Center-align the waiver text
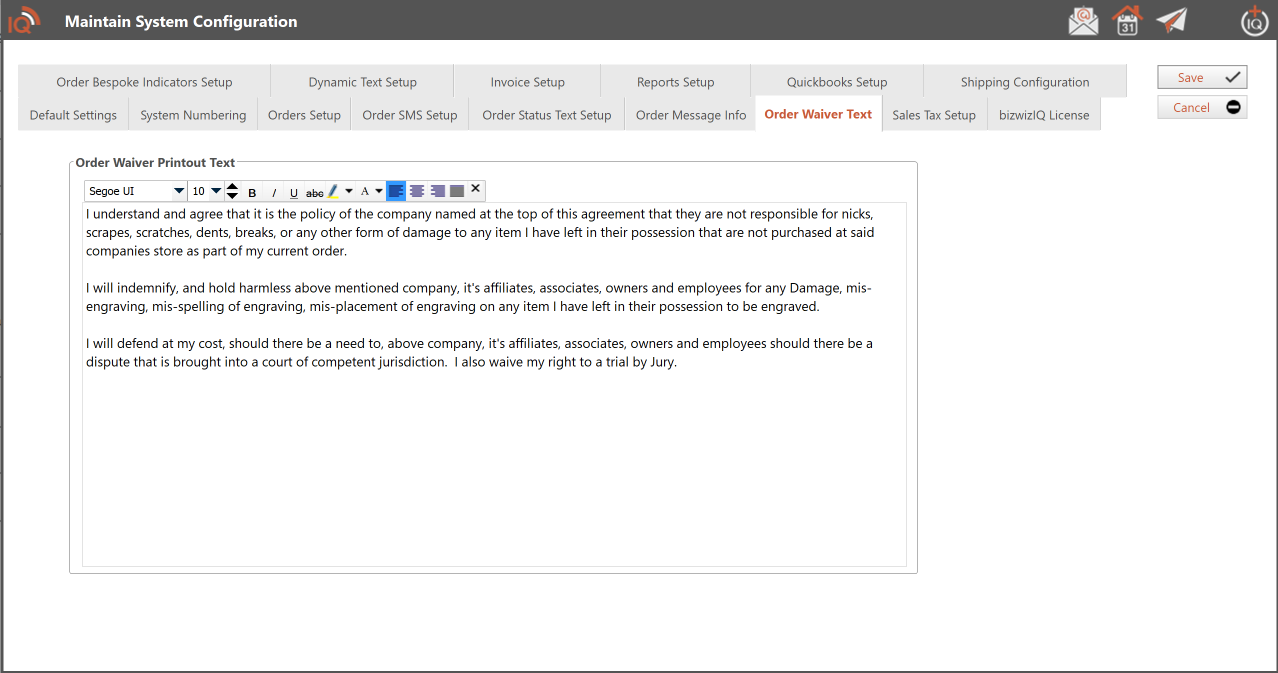This screenshot has width=1278, height=673. pyautogui.click(x=417, y=191)
